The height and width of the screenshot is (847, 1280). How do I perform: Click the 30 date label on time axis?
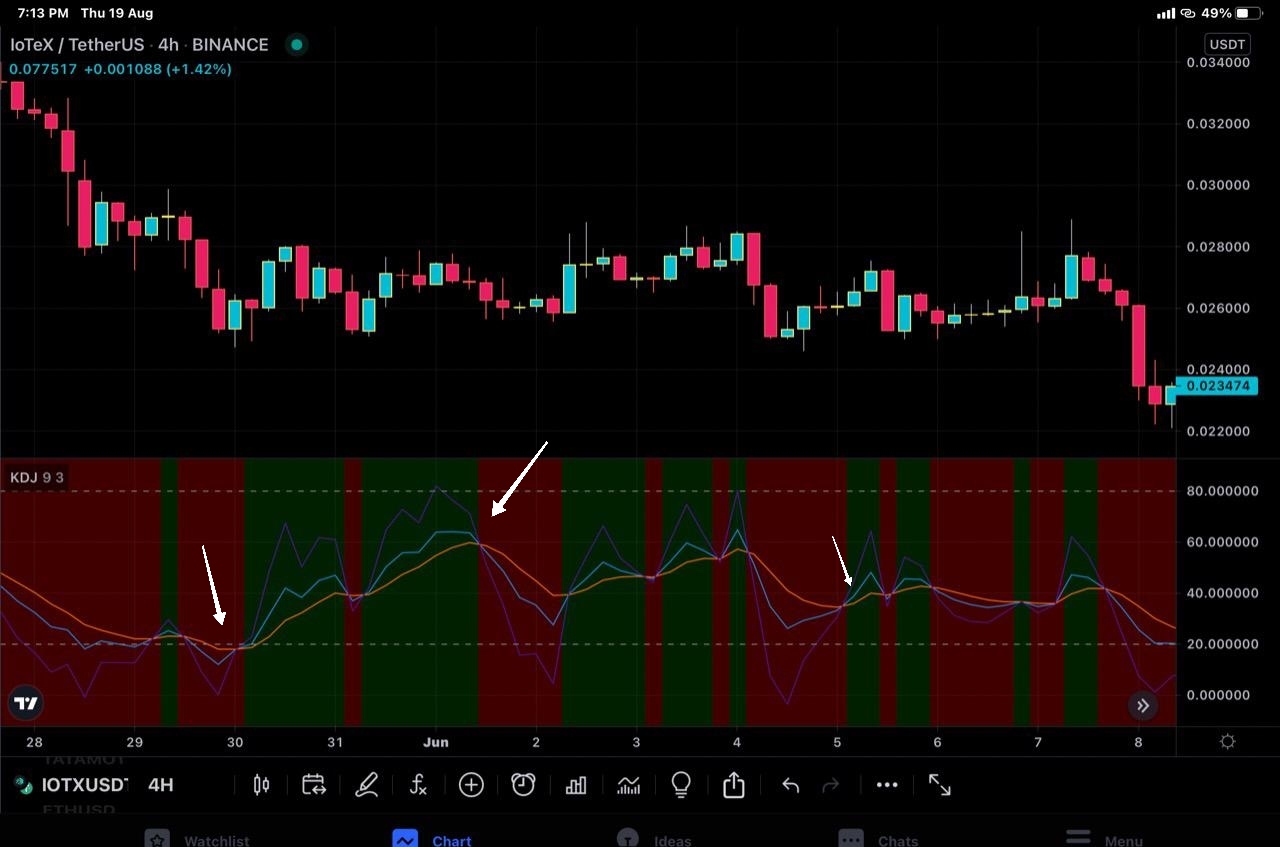(235, 742)
